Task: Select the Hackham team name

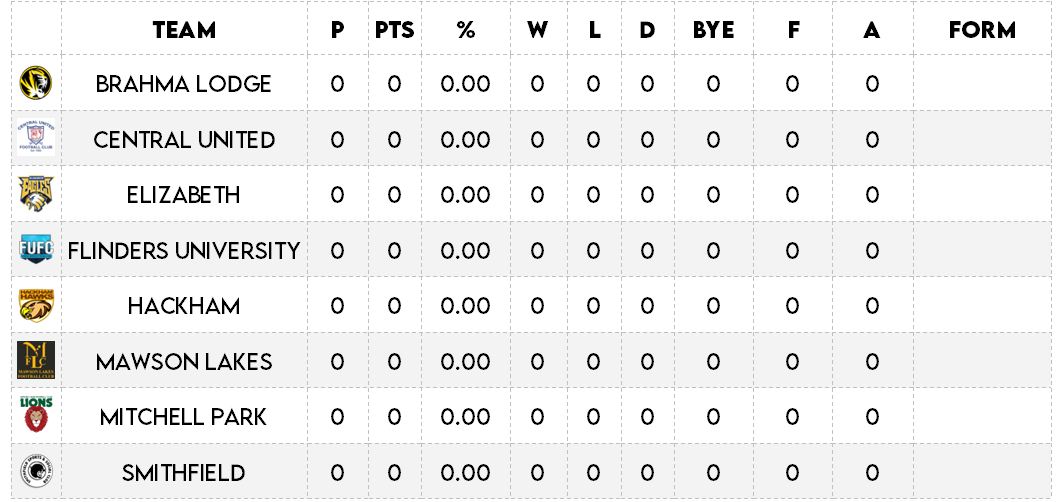Action: pos(184,306)
